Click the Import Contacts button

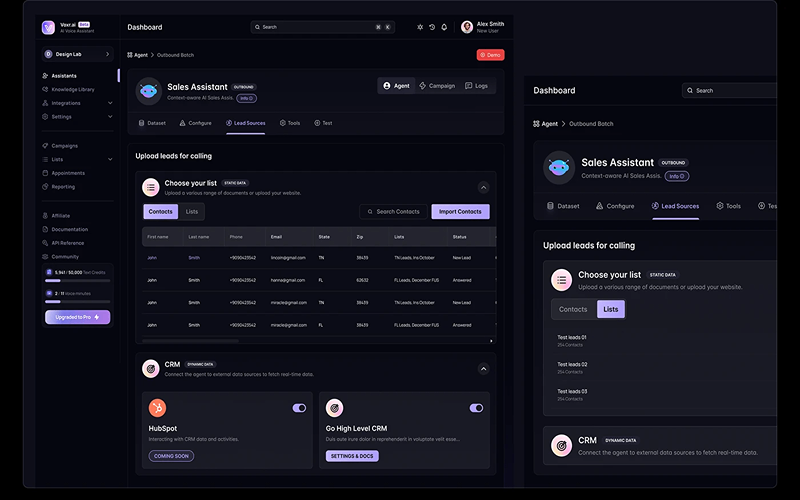point(460,212)
